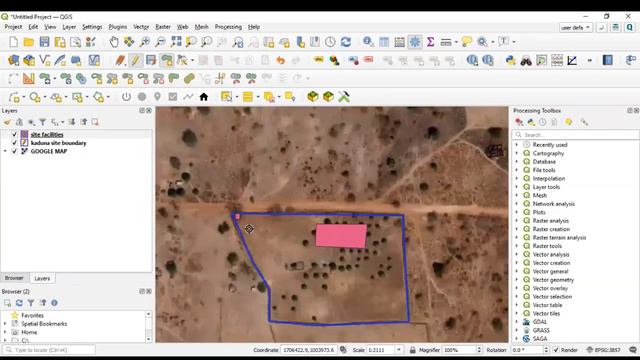640x360 pixels.
Task: Save the project with floppy icon
Action: 44,42
